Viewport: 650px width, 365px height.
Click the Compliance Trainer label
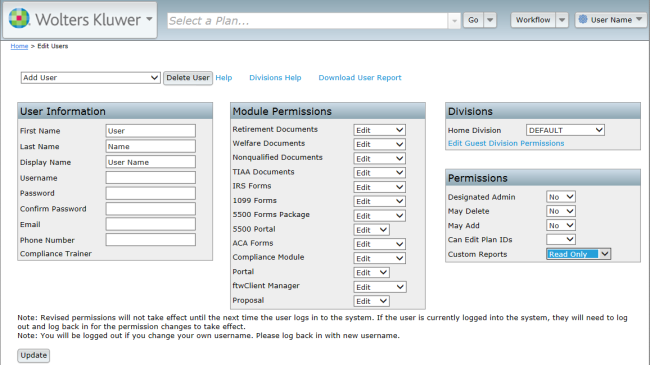(56, 253)
